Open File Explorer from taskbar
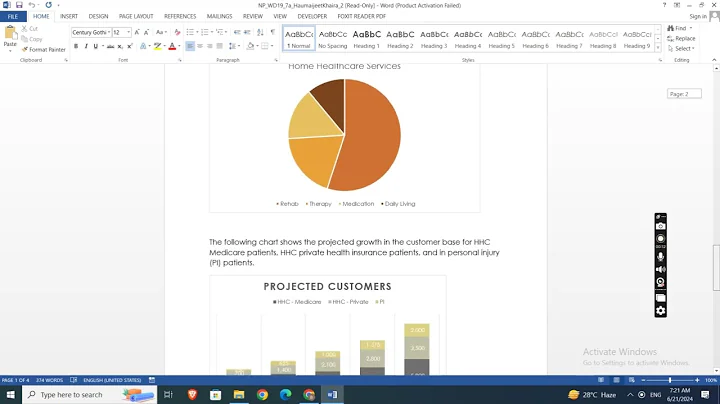The height and width of the screenshot is (404, 720). tap(239, 395)
